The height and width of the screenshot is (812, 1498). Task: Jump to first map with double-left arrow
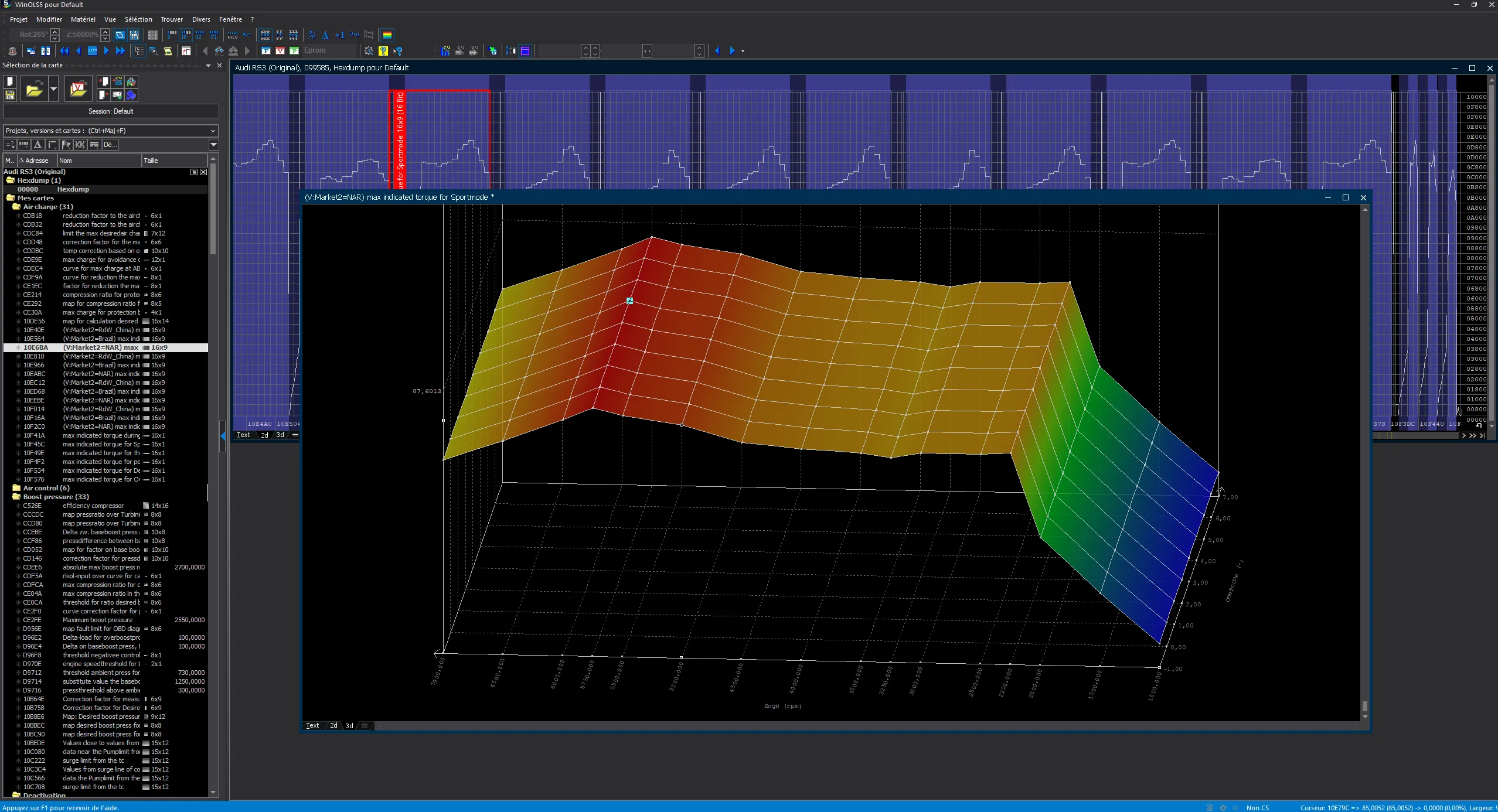[64, 51]
